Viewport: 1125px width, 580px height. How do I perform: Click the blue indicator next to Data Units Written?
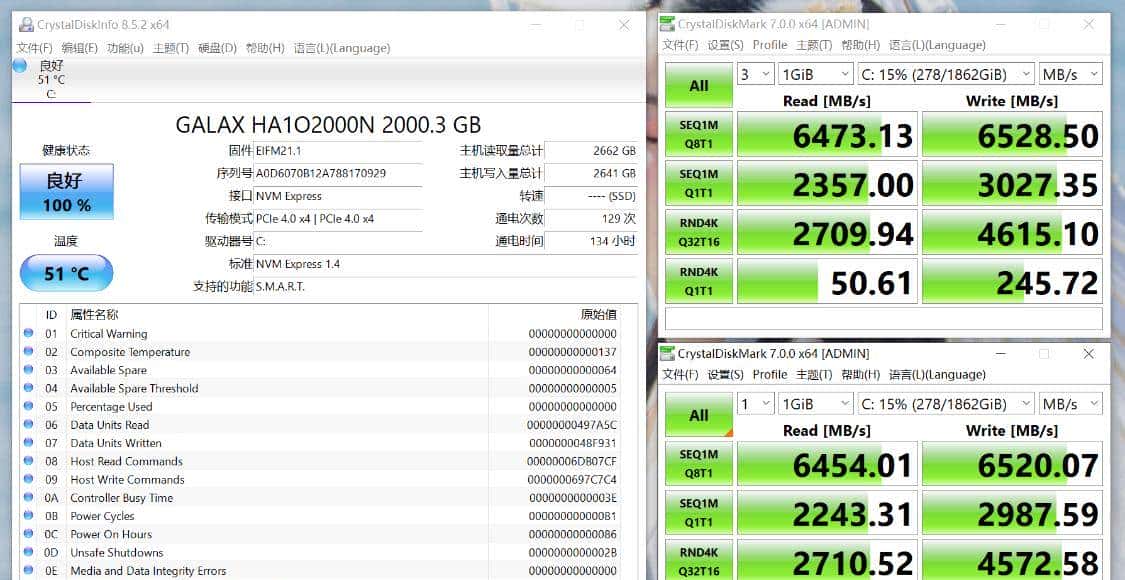[29, 443]
